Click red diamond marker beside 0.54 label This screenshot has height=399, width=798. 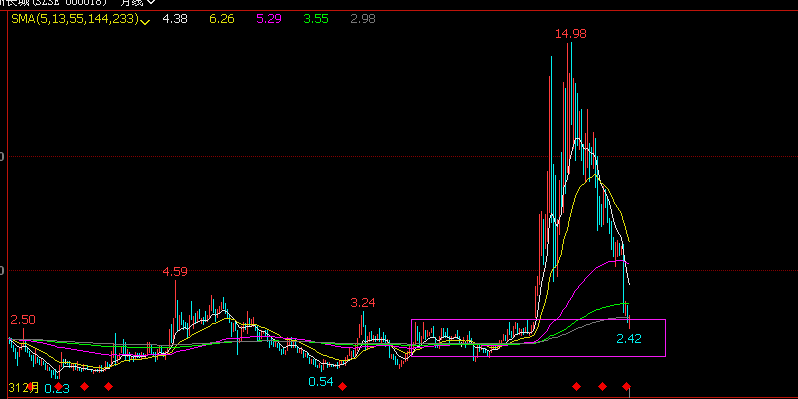pos(343,387)
